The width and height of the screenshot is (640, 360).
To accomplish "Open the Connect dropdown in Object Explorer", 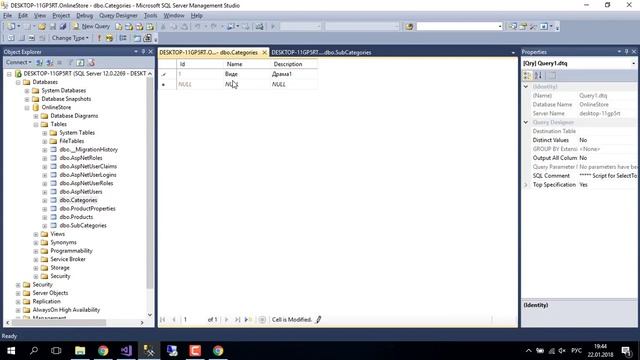I will pyautogui.click(x=18, y=62).
